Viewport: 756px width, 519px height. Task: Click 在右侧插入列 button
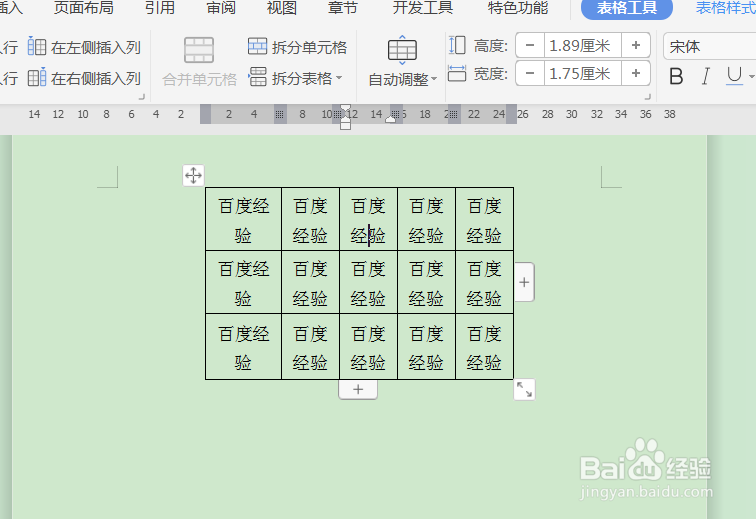click(x=84, y=78)
